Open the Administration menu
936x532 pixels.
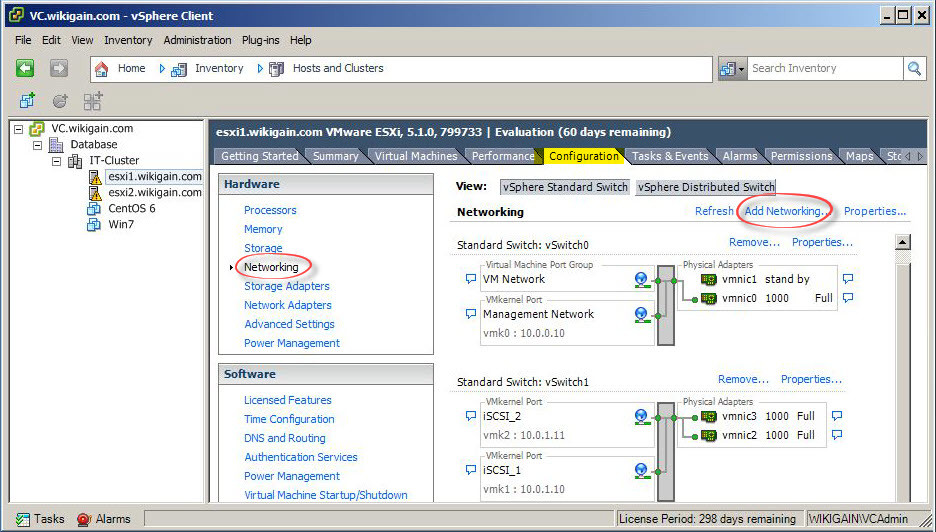[197, 40]
